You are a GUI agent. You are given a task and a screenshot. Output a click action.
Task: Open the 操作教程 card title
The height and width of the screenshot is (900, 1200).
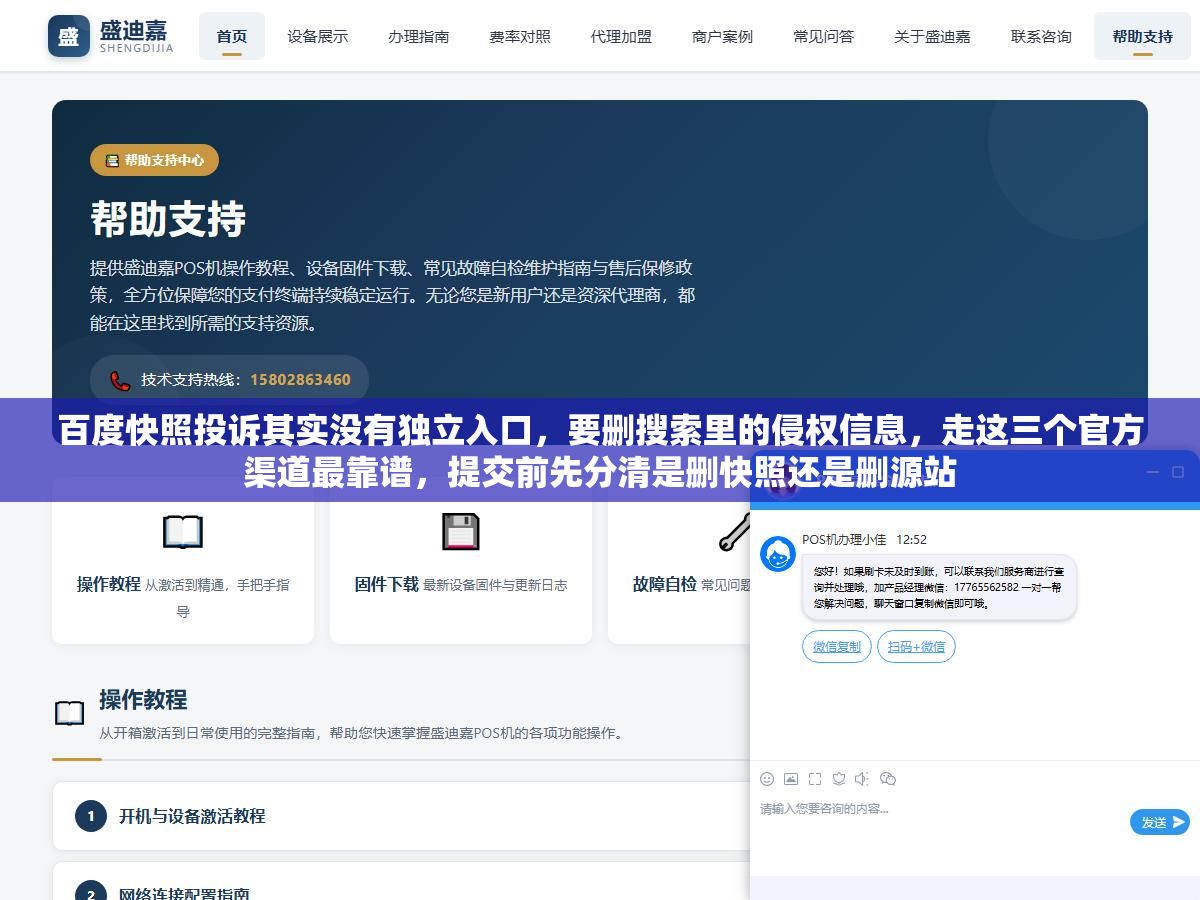point(109,584)
